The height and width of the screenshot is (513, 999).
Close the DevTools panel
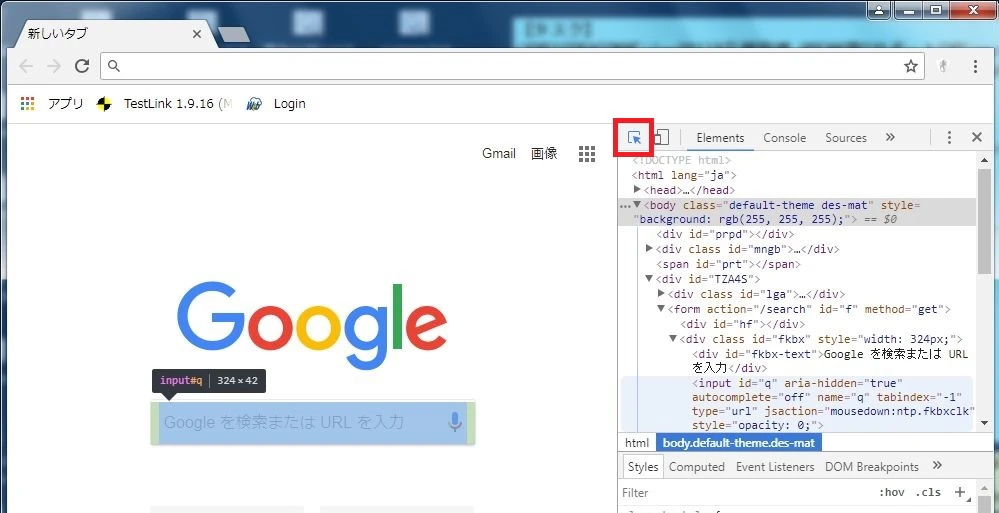pyautogui.click(x=977, y=137)
